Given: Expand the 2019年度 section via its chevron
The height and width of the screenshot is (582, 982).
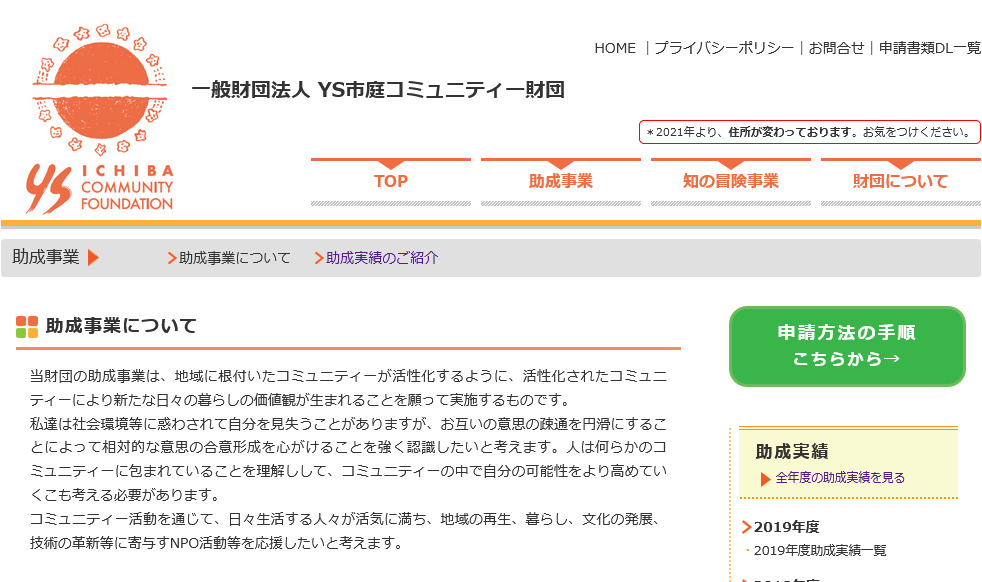Looking at the screenshot, I should click(x=746, y=528).
